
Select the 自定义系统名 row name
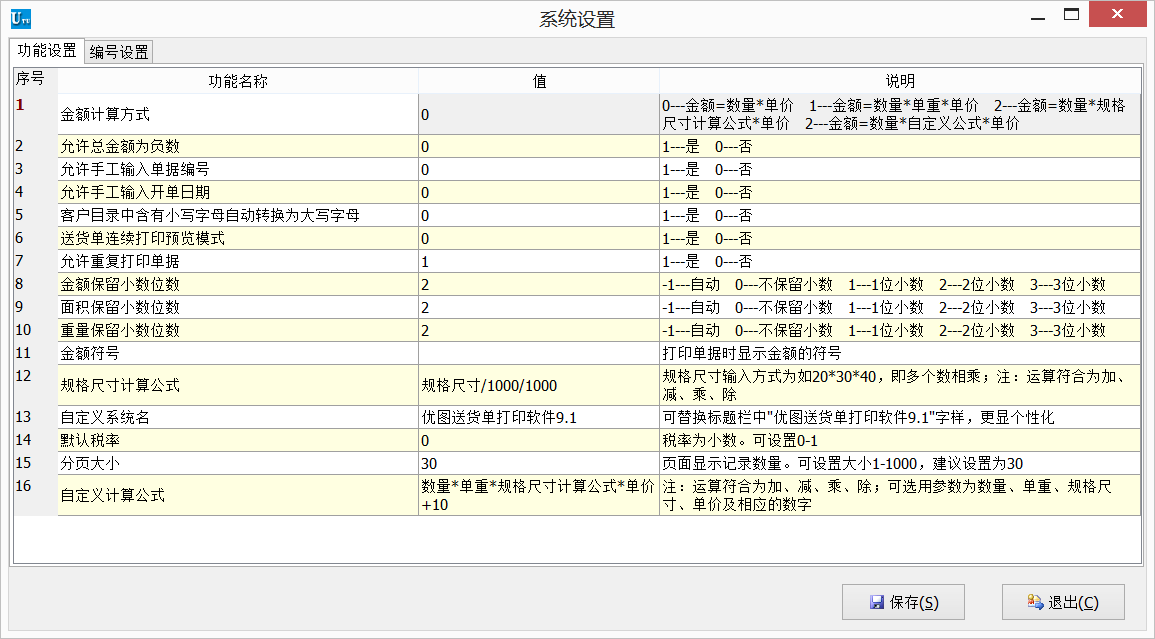coord(238,417)
